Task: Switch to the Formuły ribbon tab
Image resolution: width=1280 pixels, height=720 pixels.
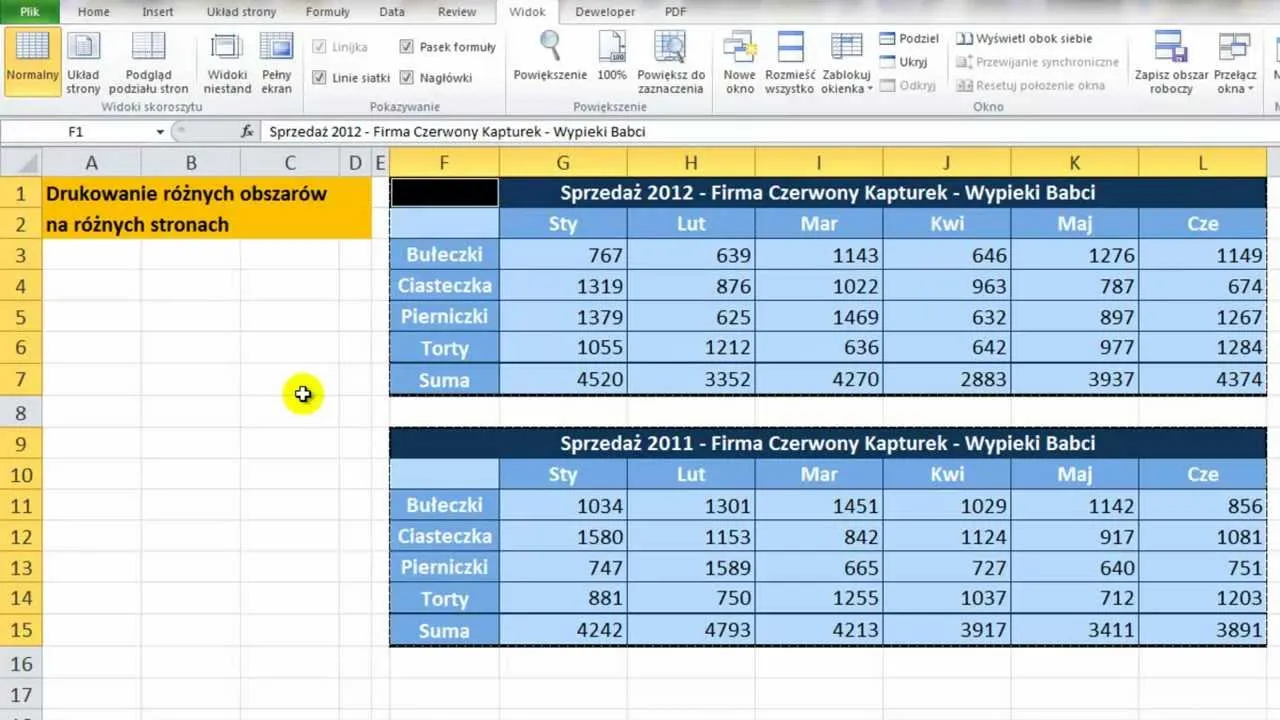Action: 328,12
